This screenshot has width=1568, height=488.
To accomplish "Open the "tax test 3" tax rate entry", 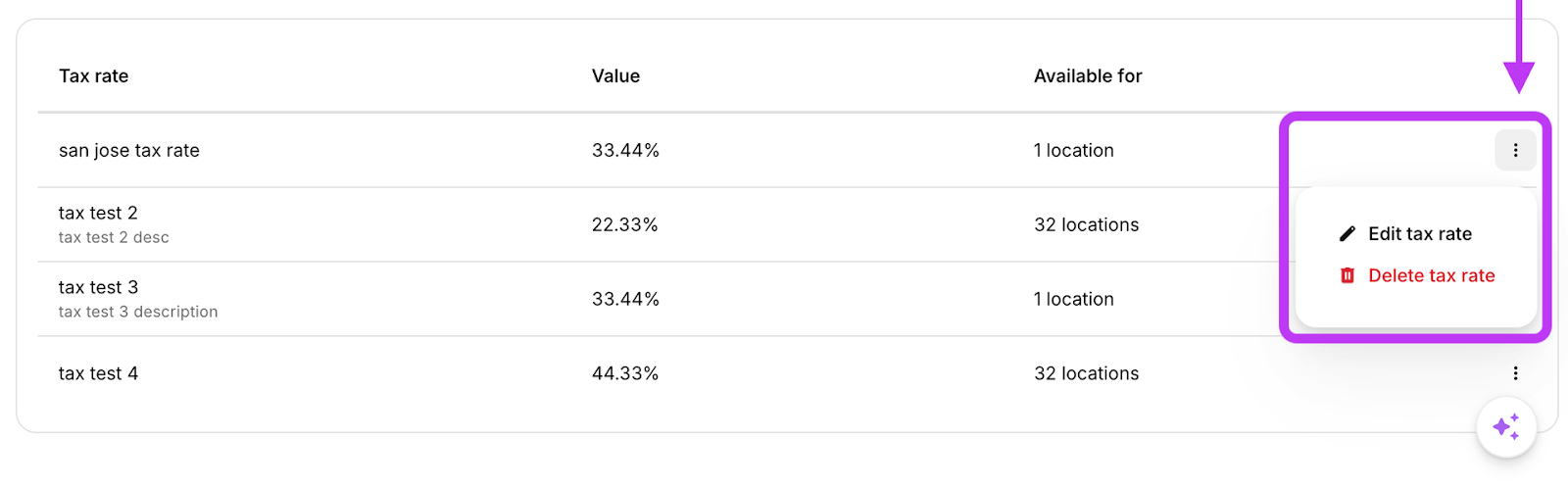I will pos(98,288).
